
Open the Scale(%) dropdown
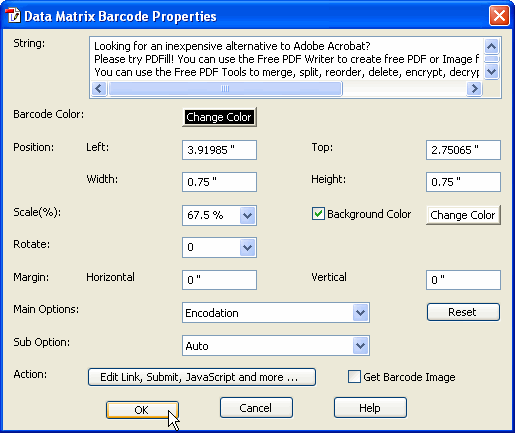coord(247,215)
